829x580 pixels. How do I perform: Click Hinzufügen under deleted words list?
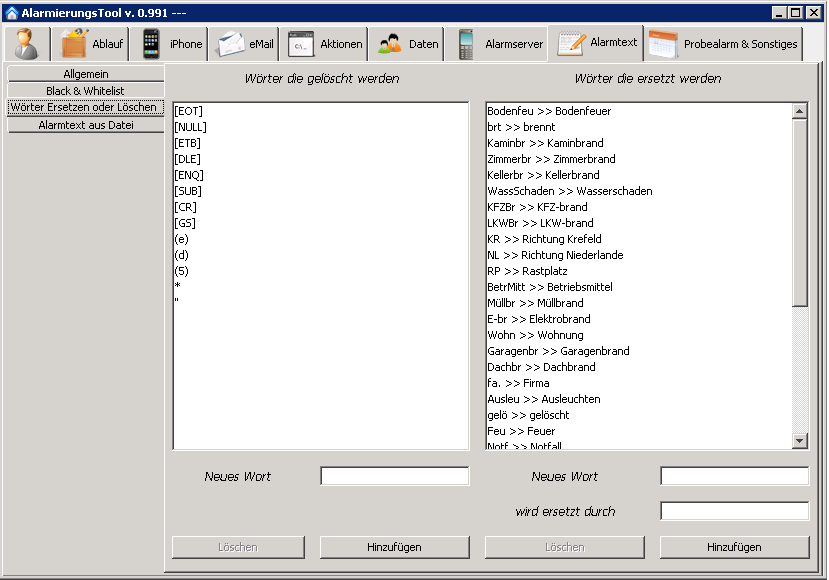394,547
